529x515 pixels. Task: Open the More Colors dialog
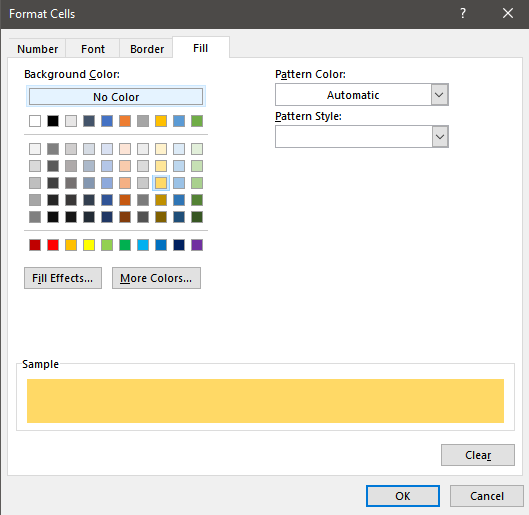[156, 278]
